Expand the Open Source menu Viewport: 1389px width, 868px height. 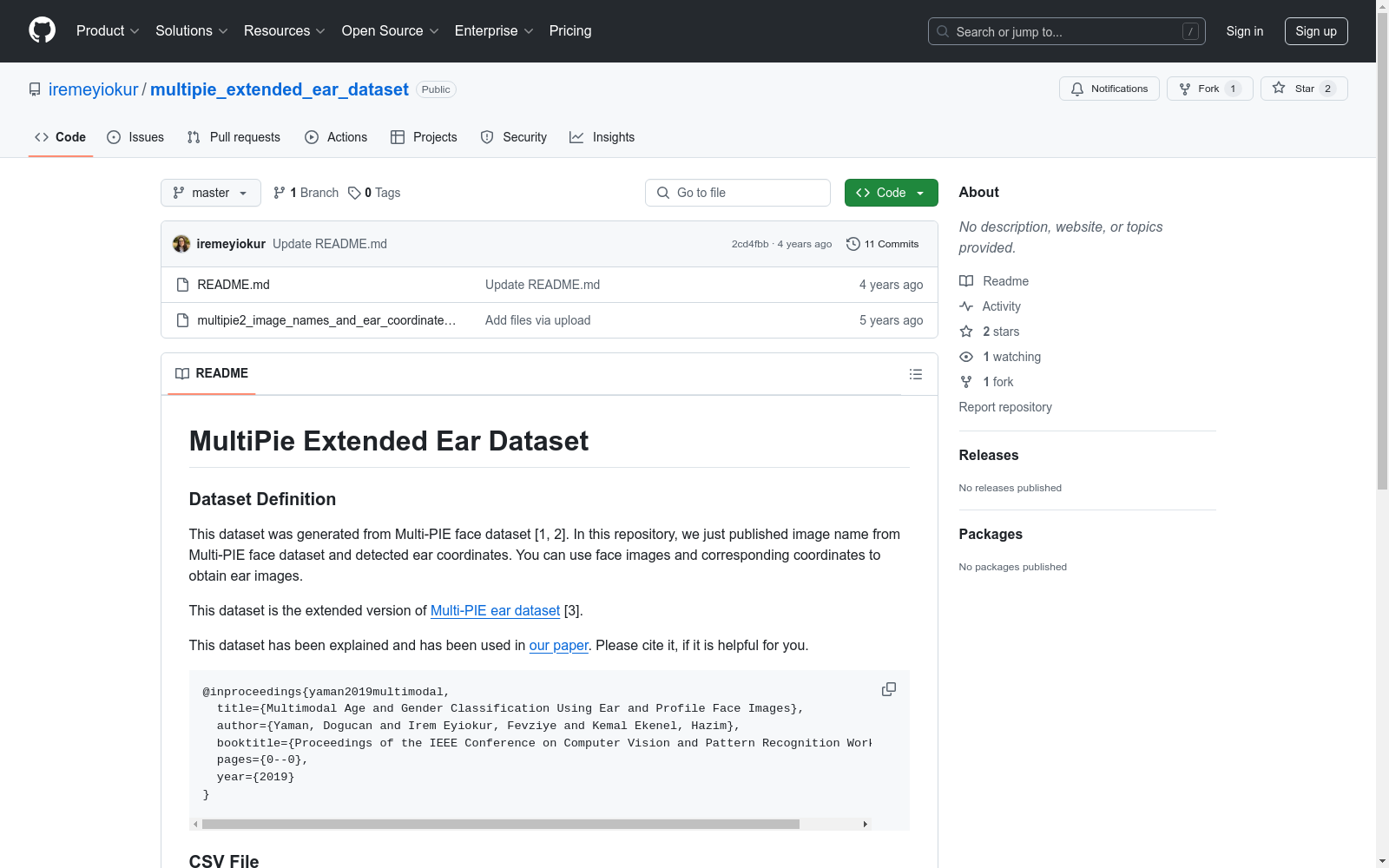pos(391,31)
